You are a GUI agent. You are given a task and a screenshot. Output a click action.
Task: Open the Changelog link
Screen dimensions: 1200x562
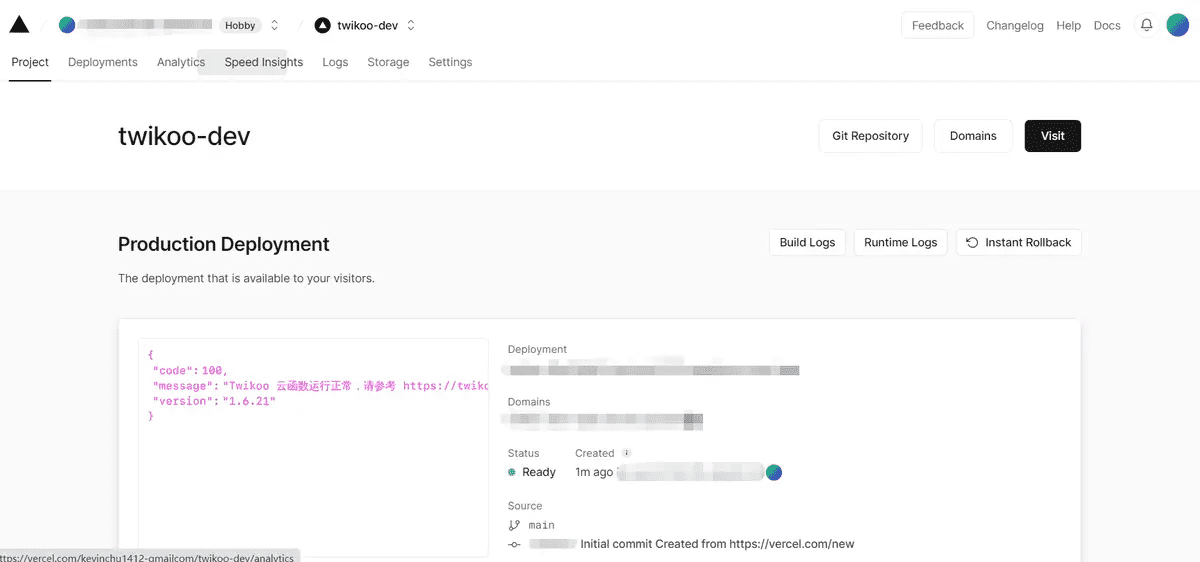pyautogui.click(x=1014, y=25)
